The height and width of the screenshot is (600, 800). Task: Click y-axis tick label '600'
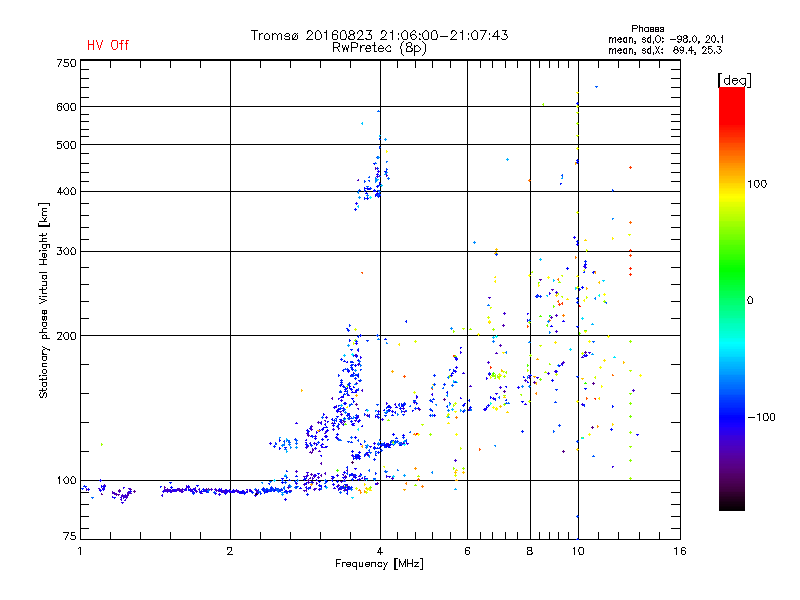[66, 107]
